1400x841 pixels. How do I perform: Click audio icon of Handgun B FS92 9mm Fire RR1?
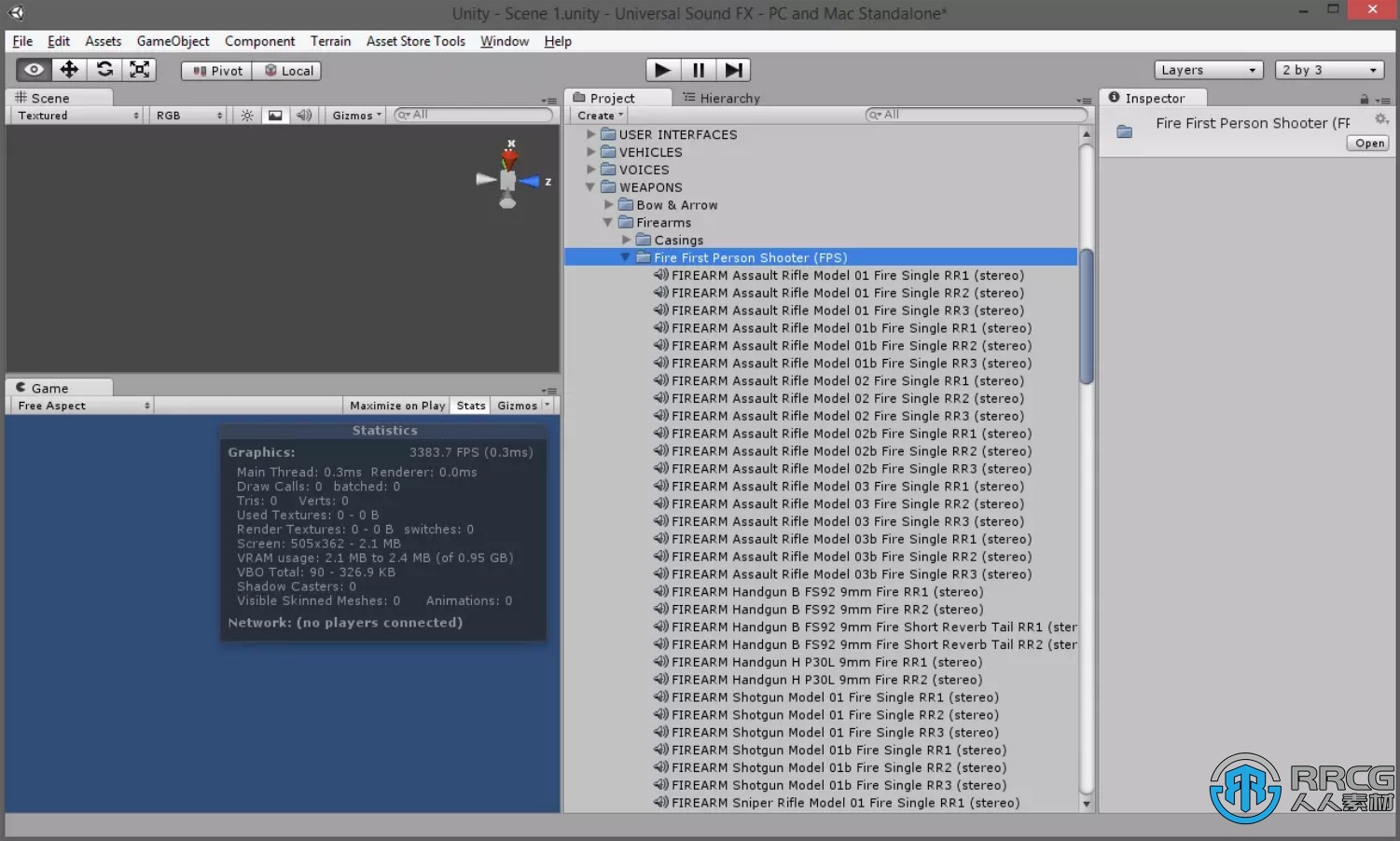tap(661, 592)
